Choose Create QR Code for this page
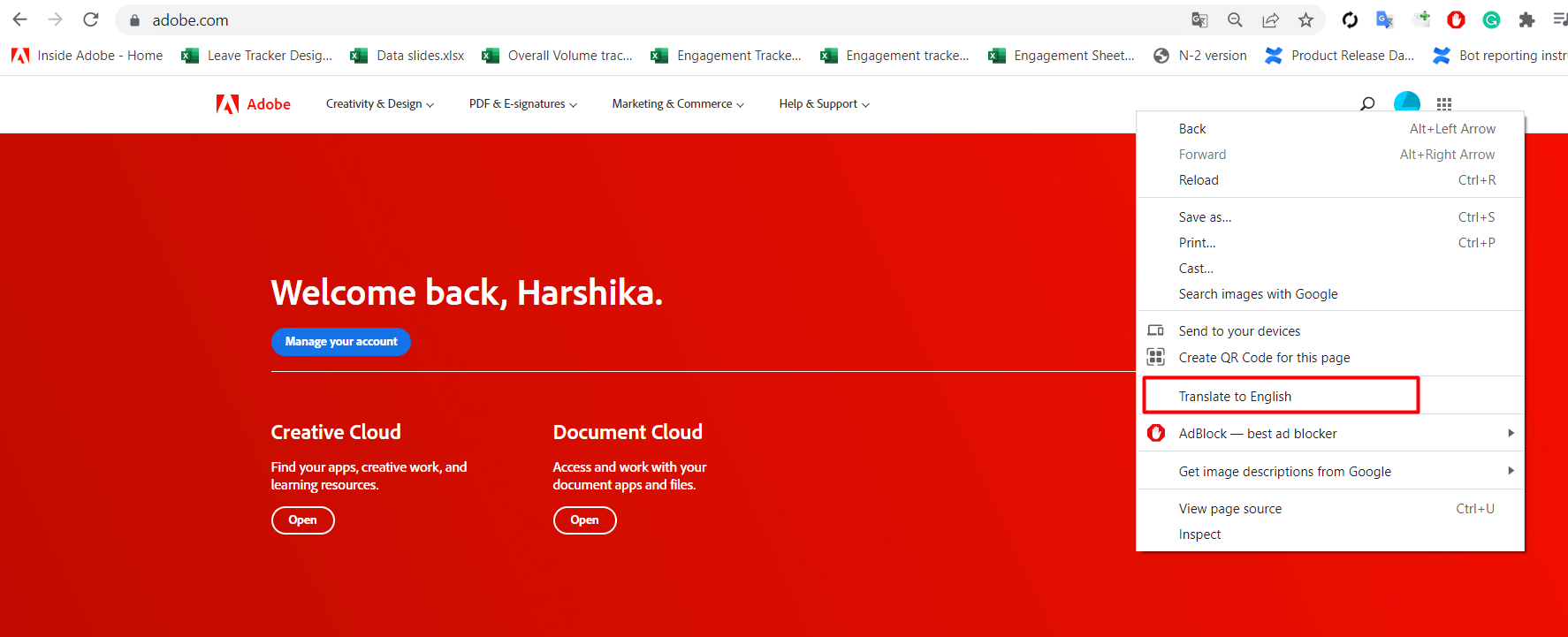The image size is (1568, 637). tap(1330, 358)
